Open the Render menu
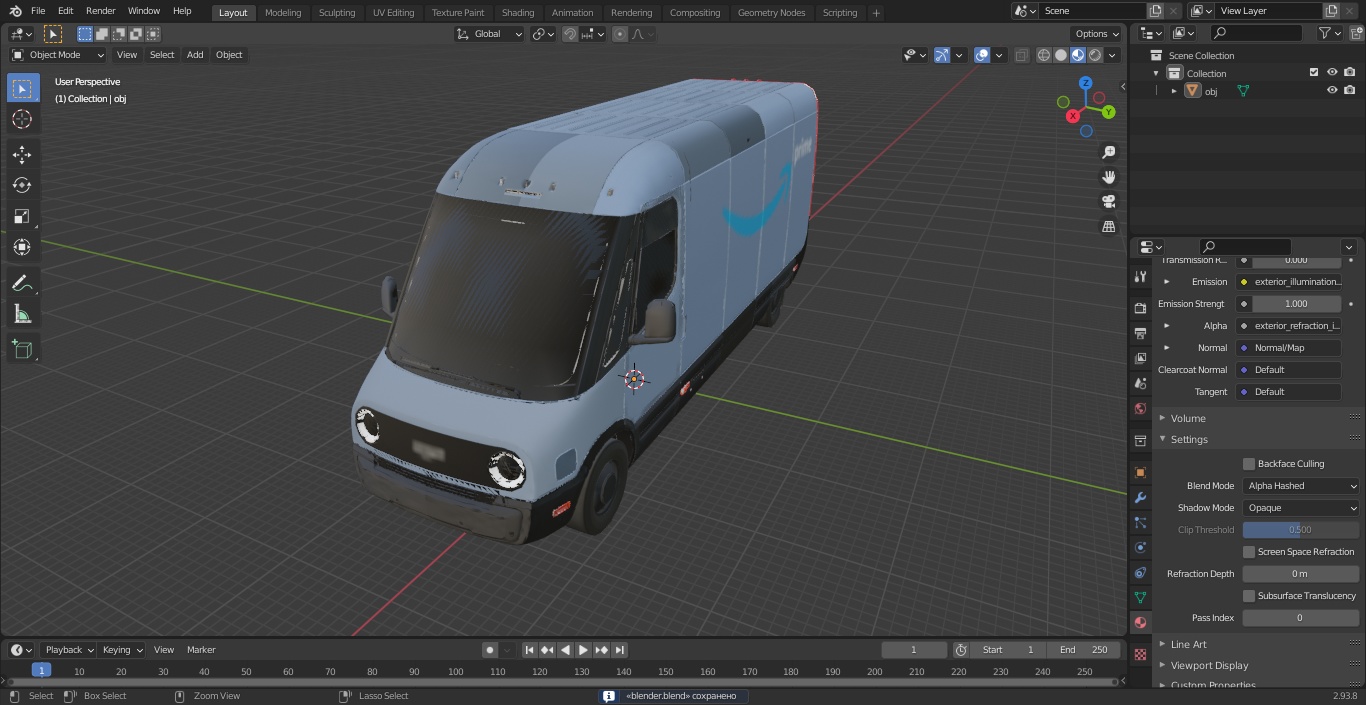 tap(100, 11)
